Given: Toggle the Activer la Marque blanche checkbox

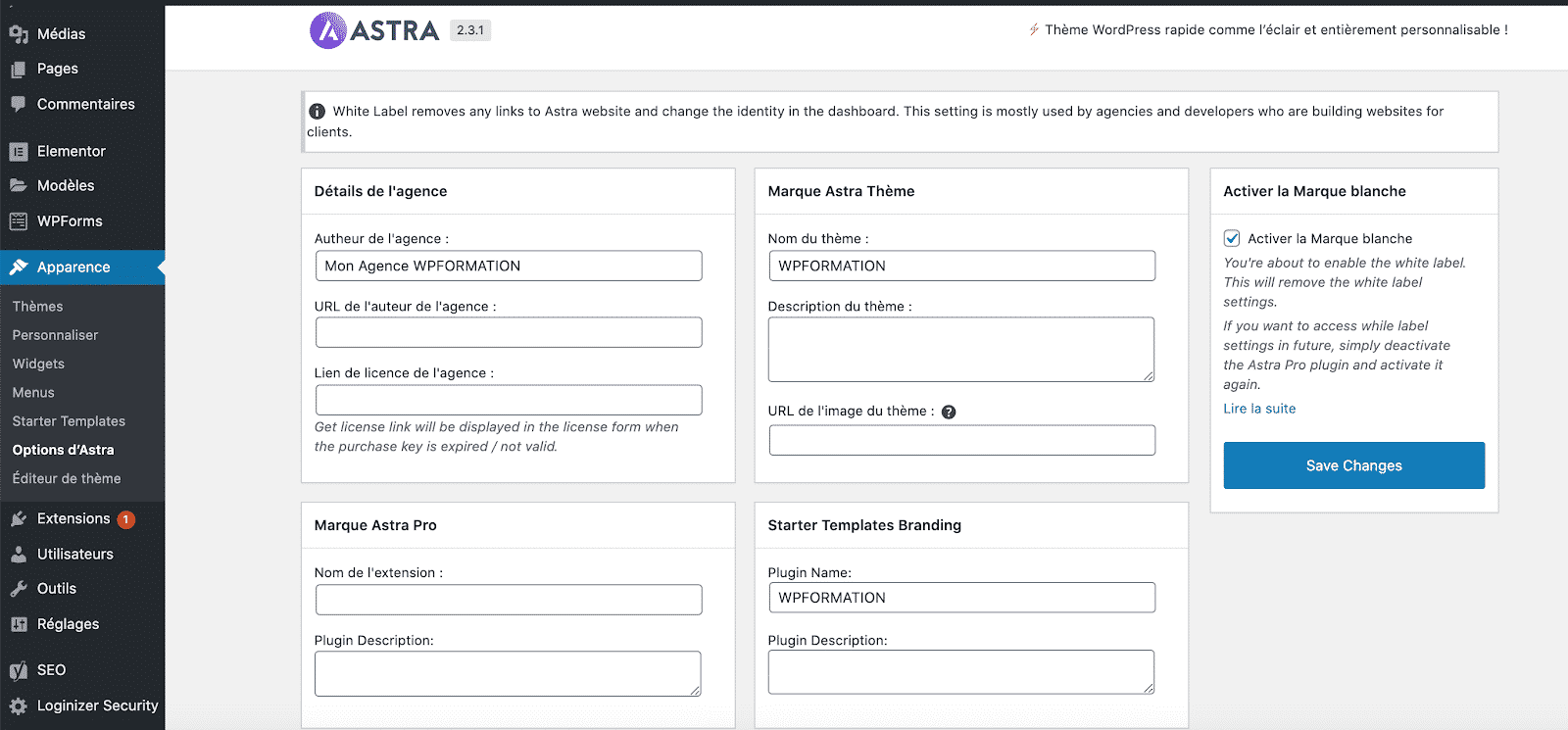Looking at the screenshot, I should pos(1232,238).
